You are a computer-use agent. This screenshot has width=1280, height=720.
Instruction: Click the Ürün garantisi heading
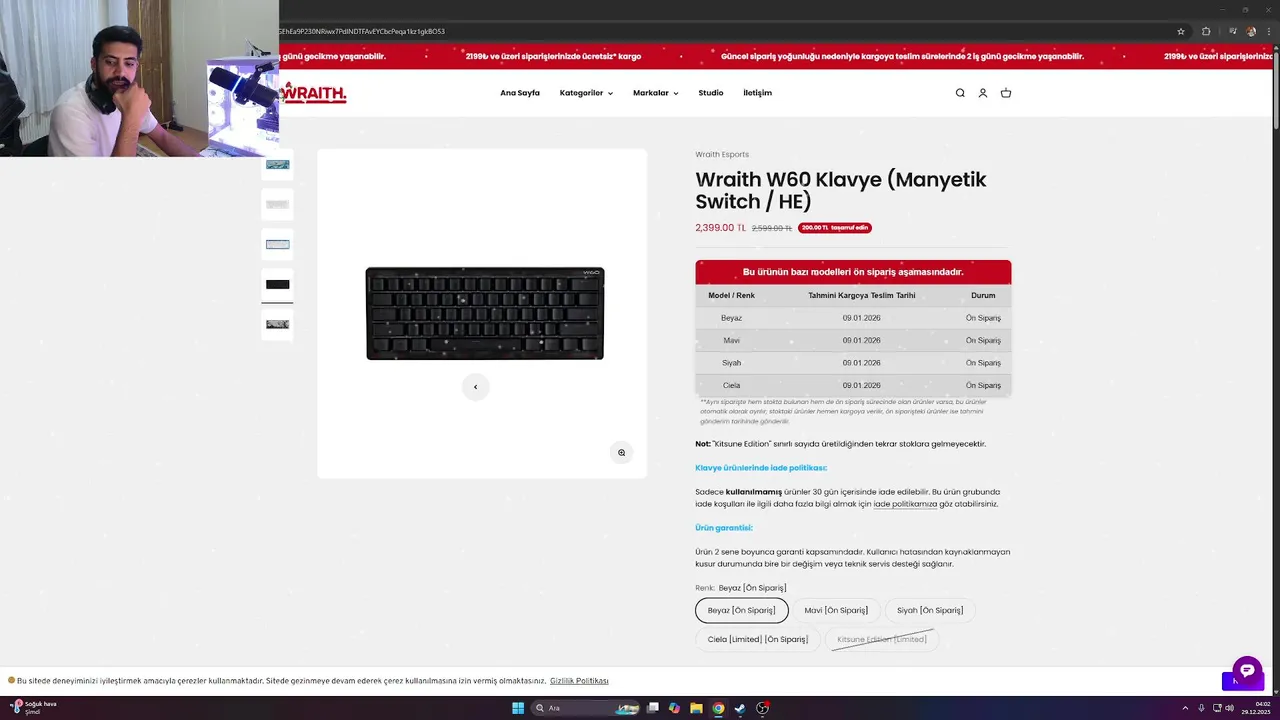pyautogui.click(x=724, y=528)
